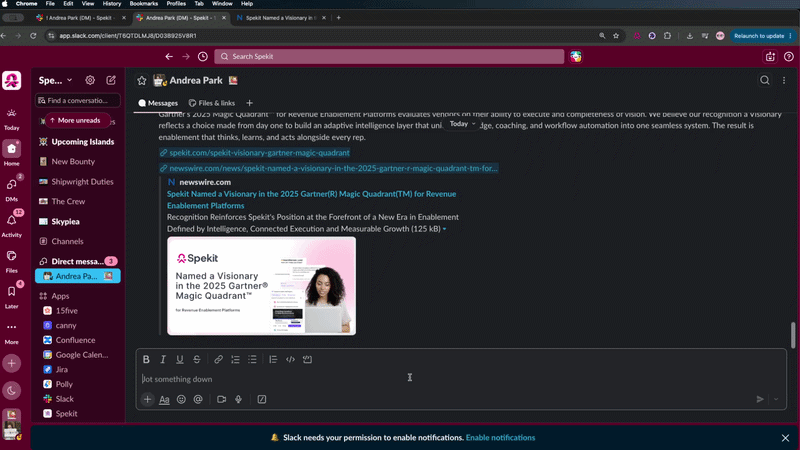Open the slash shortcuts menu

pyautogui.click(x=262, y=399)
